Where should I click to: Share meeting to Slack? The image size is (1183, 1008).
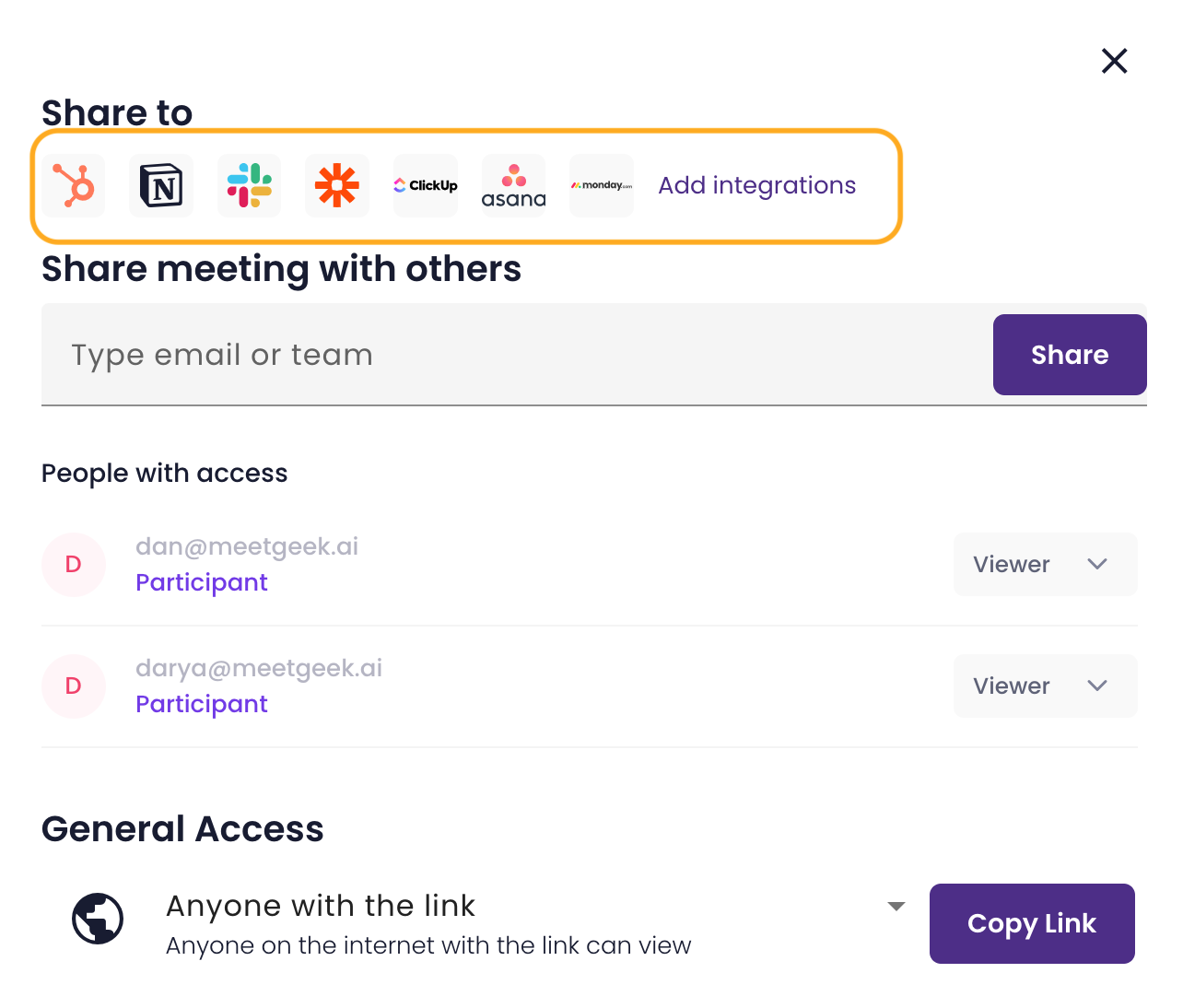250,185
